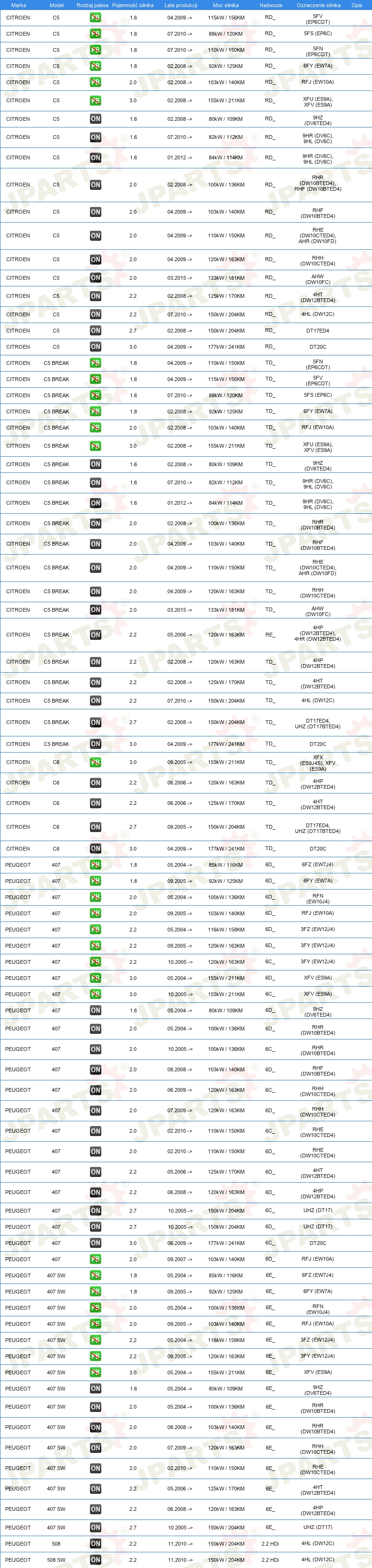Click 05.2006 date in C5 BREAK RE_ row

(180, 635)
